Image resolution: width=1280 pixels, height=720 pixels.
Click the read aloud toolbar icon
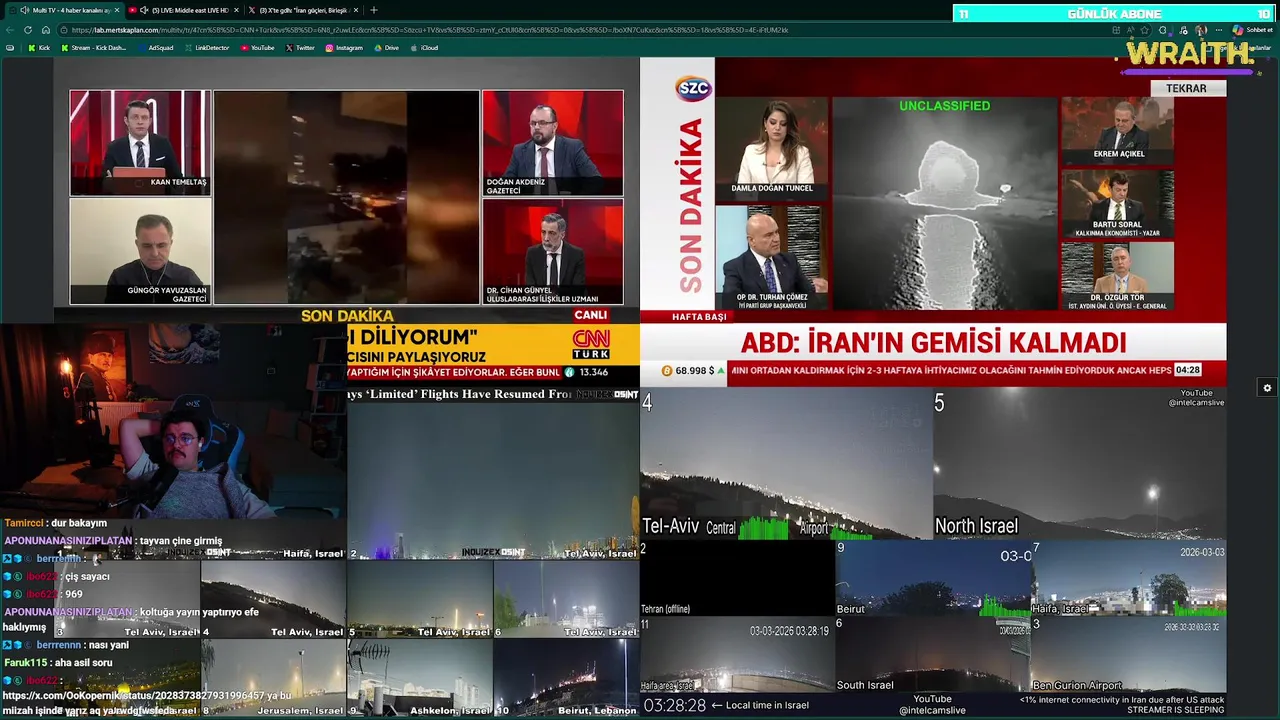[1130, 30]
